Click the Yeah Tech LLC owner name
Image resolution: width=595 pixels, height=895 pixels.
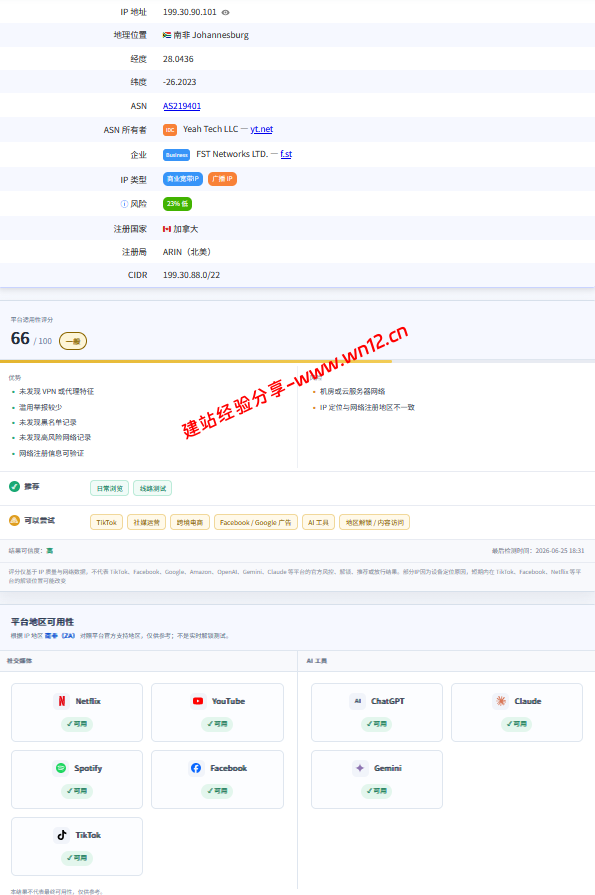pyautogui.click(x=210, y=129)
